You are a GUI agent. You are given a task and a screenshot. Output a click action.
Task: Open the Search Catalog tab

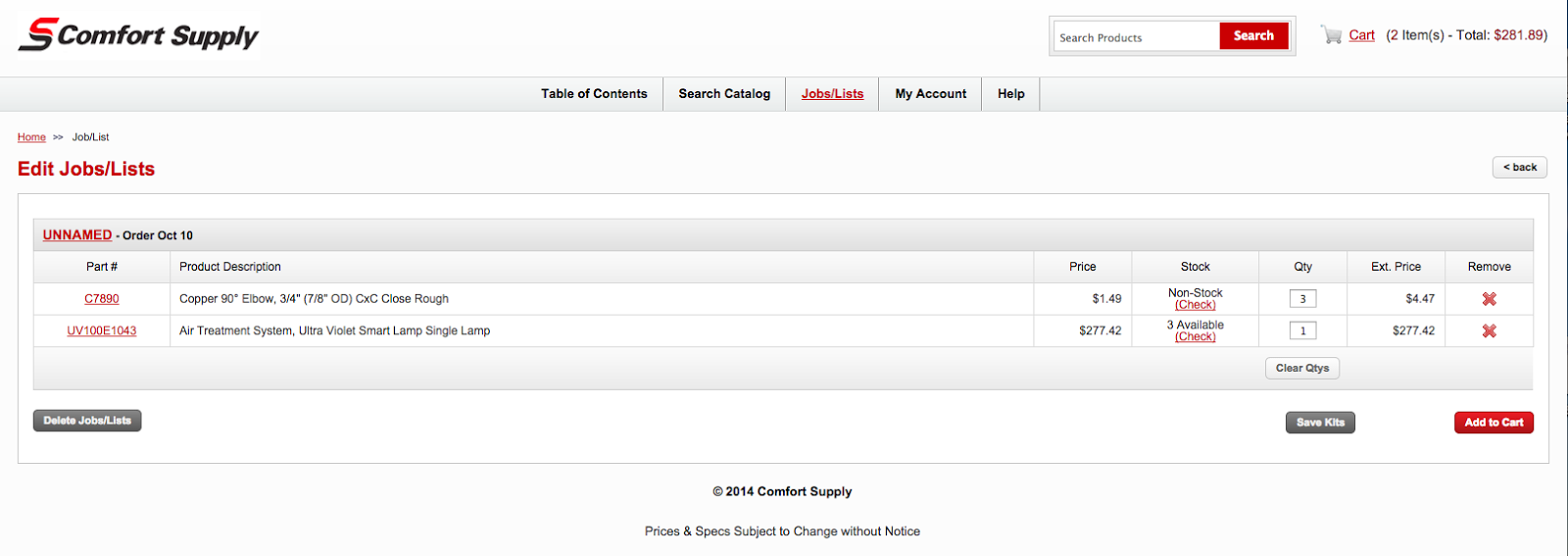click(724, 94)
